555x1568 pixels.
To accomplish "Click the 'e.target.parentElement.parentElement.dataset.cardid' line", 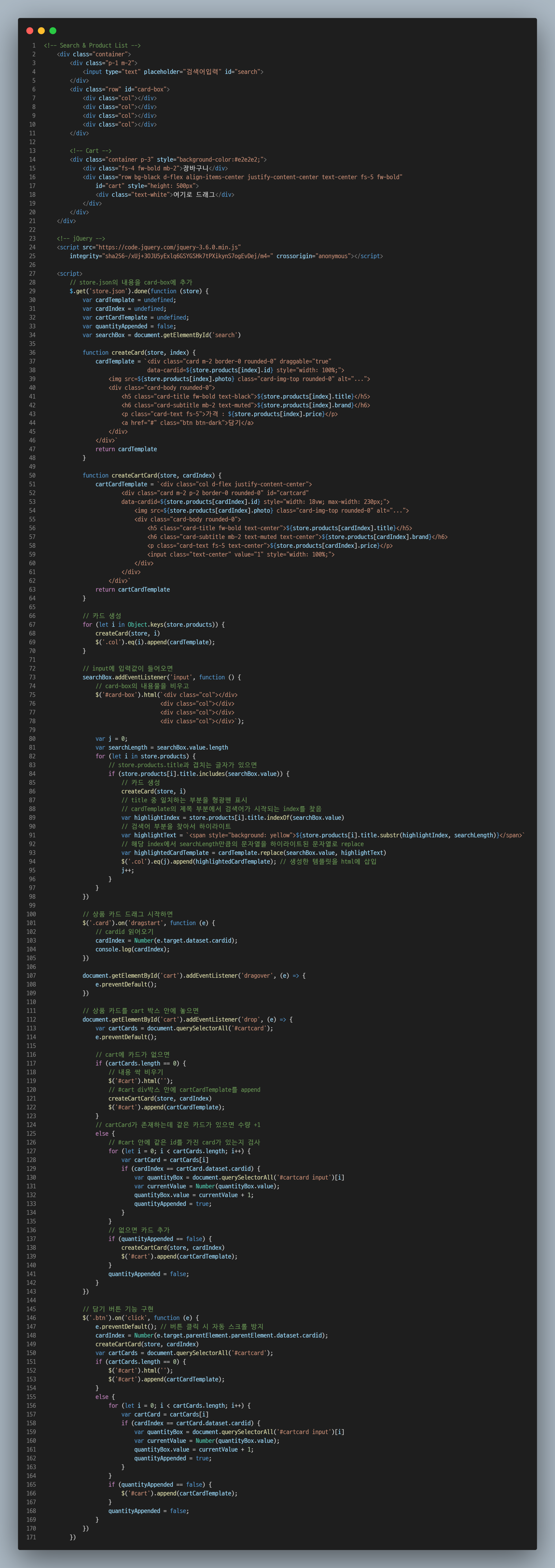I will point(212,1336).
